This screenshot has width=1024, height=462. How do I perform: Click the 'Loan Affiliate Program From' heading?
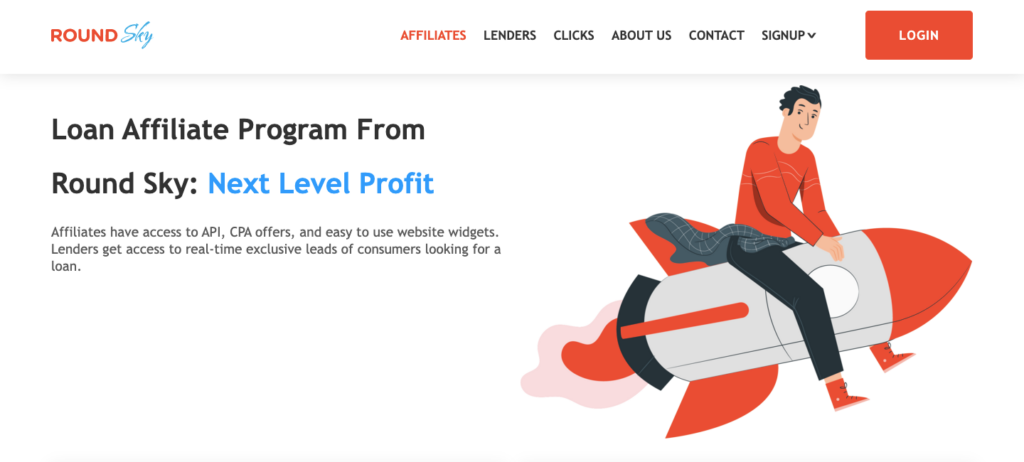click(x=238, y=130)
